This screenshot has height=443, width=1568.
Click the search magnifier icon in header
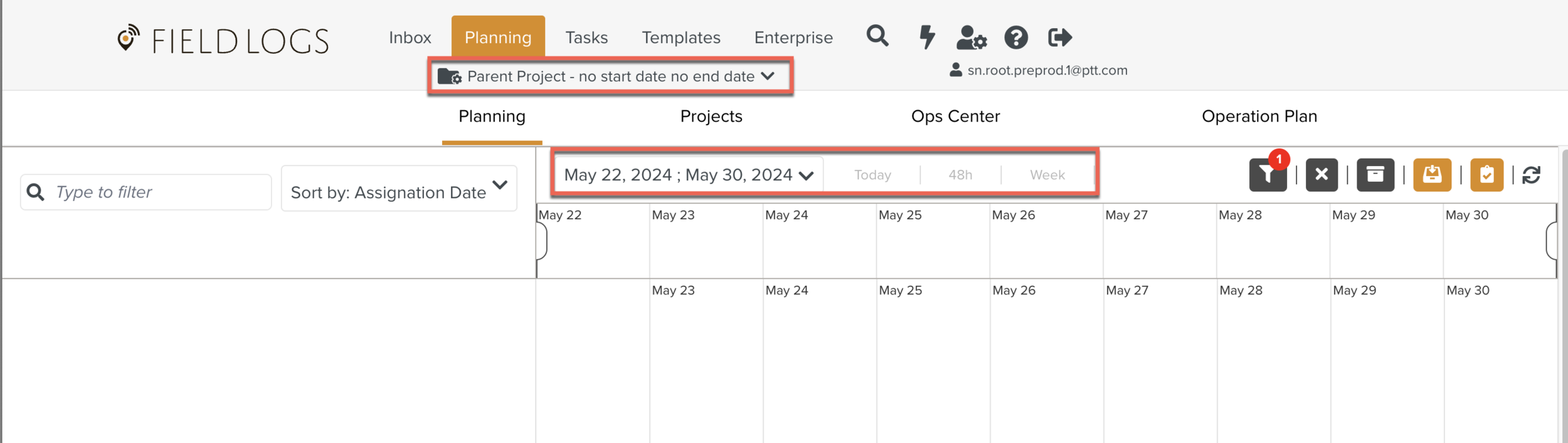877,36
